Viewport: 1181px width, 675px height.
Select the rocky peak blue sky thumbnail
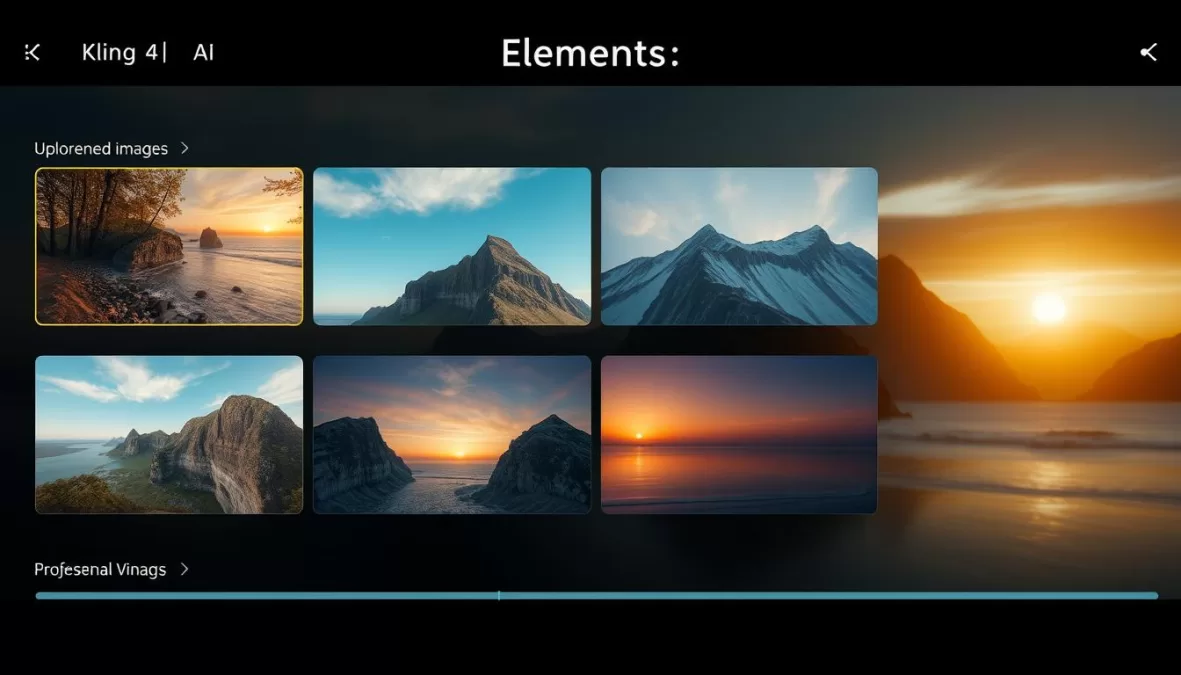[x=452, y=246]
